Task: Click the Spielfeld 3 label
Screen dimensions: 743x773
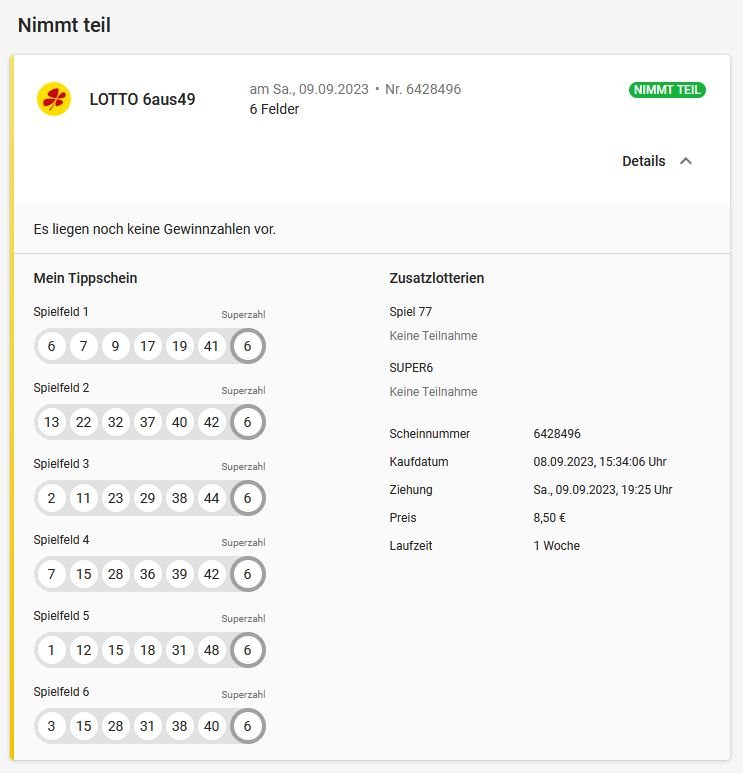Action: tap(61, 463)
